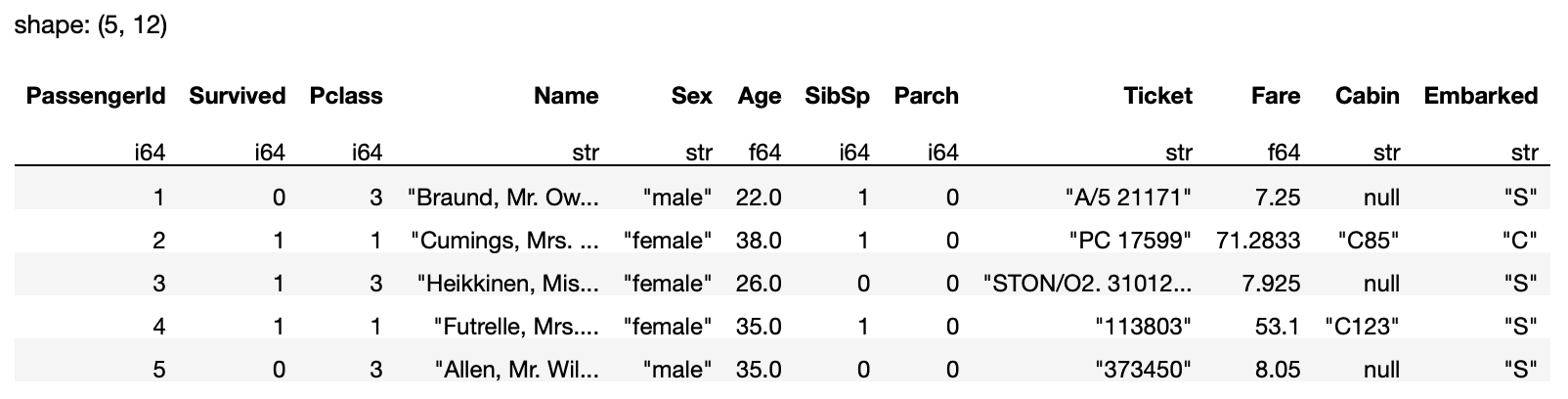The height and width of the screenshot is (399, 1568).
Task: Click the Cabin column header
Action: (x=1367, y=96)
